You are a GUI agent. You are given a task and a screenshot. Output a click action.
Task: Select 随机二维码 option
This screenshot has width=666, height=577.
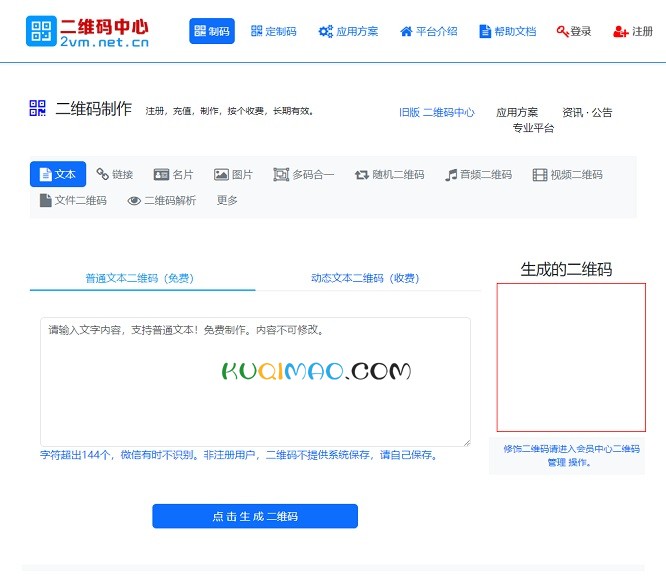tap(389, 174)
